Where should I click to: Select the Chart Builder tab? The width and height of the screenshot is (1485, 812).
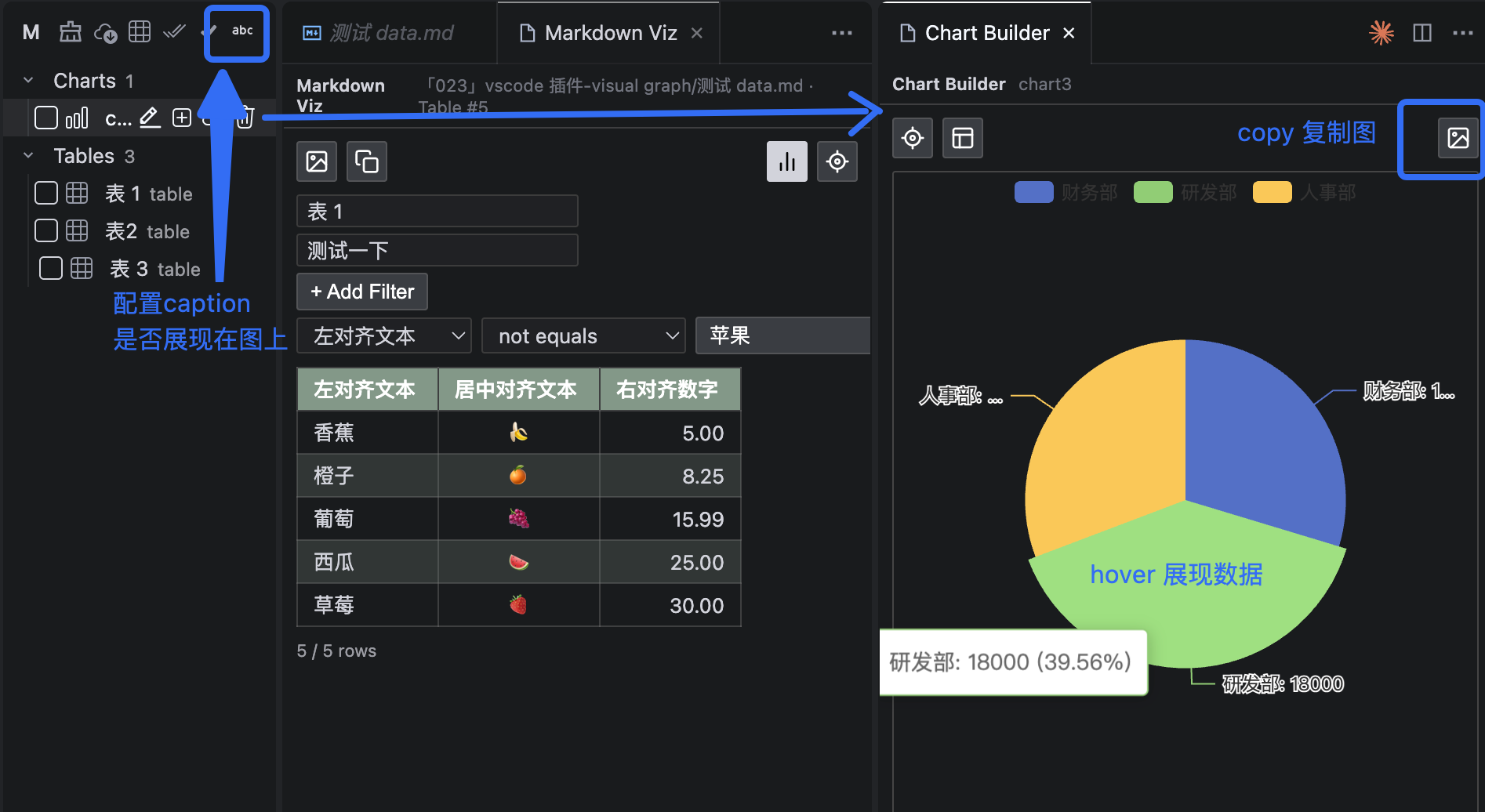pyautogui.click(x=987, y=33)
